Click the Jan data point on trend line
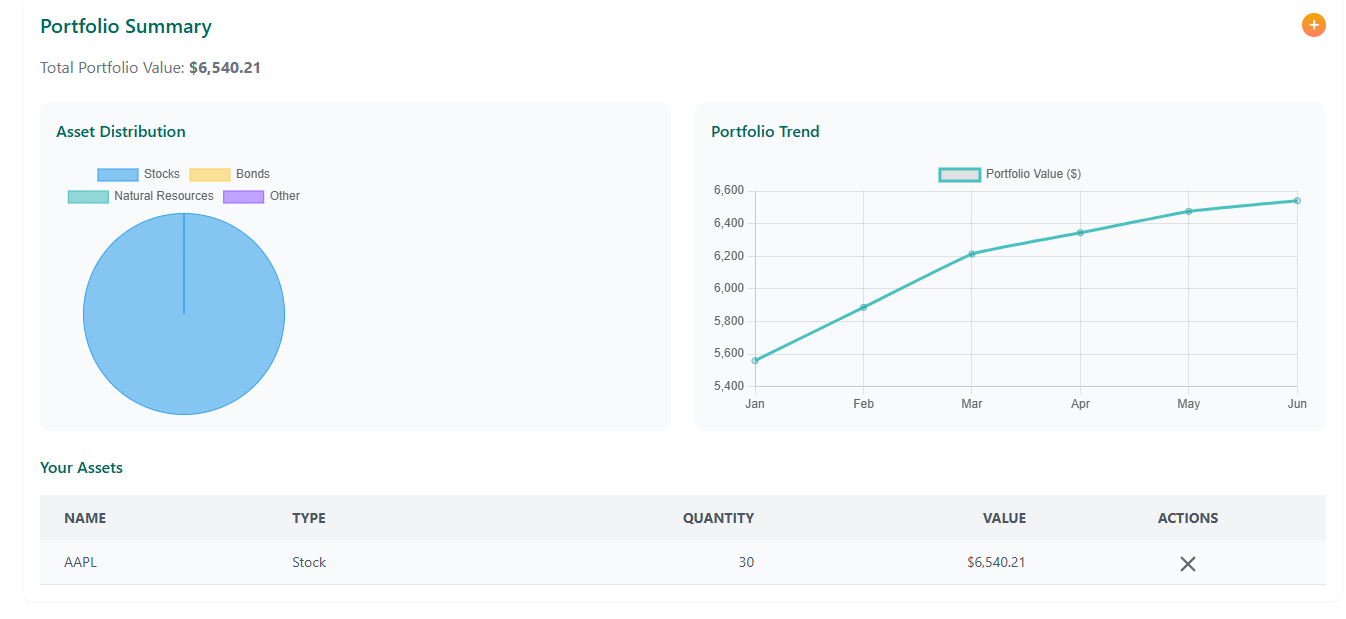Screen dimensions: 1346x619 pyautogui.click(x=755, y=360)
